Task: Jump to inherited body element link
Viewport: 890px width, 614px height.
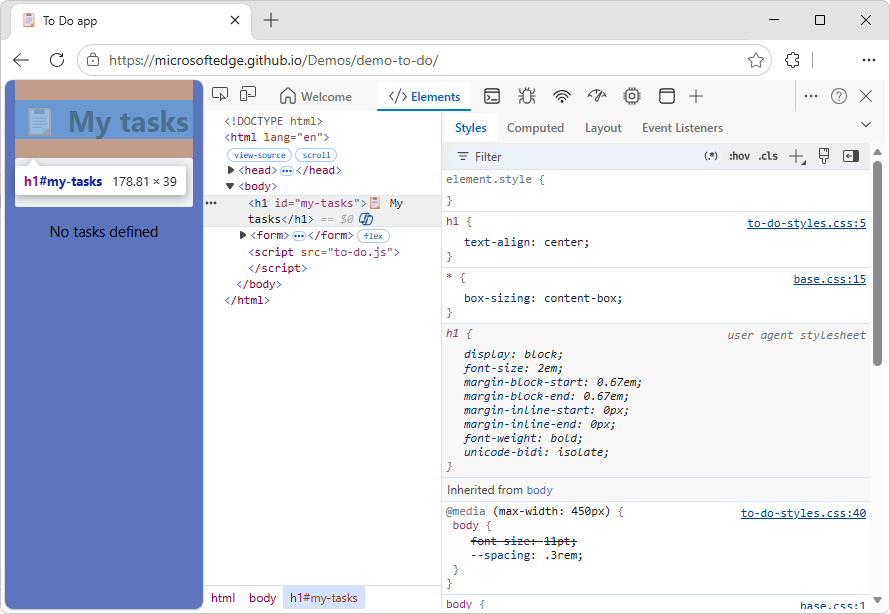Action: coord(539,490)
